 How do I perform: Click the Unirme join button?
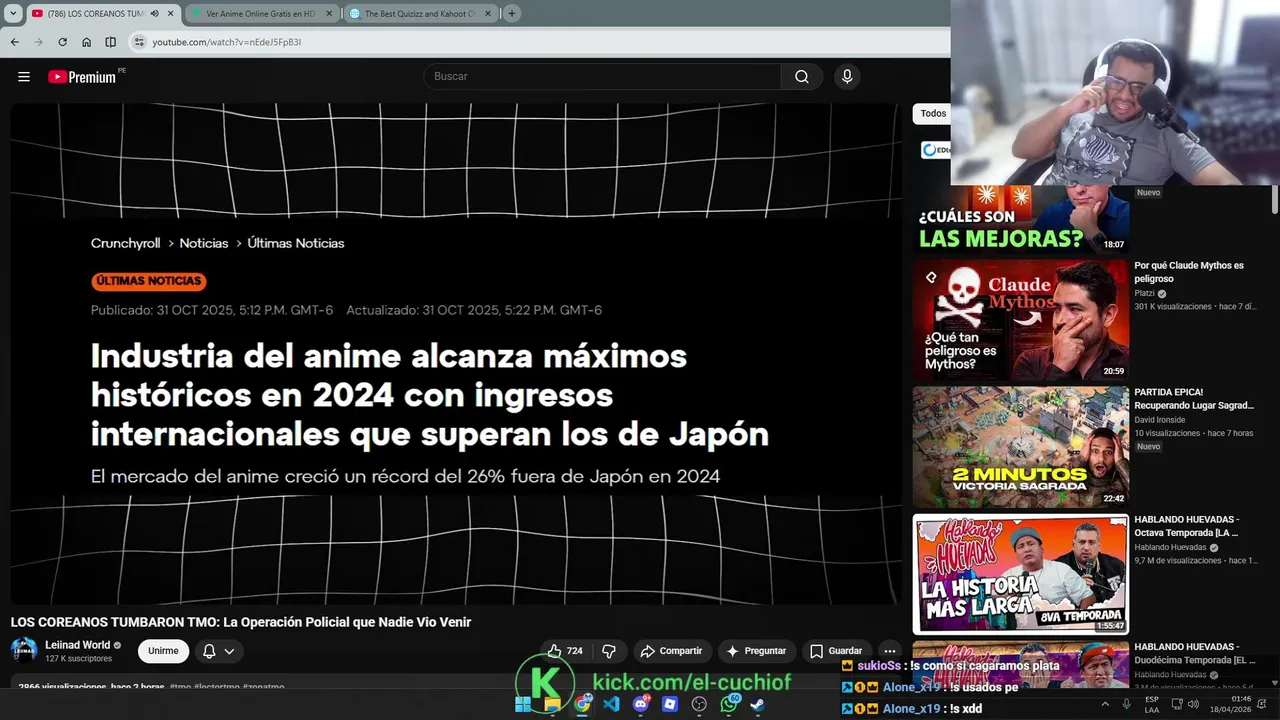click(x=163, y=651)
